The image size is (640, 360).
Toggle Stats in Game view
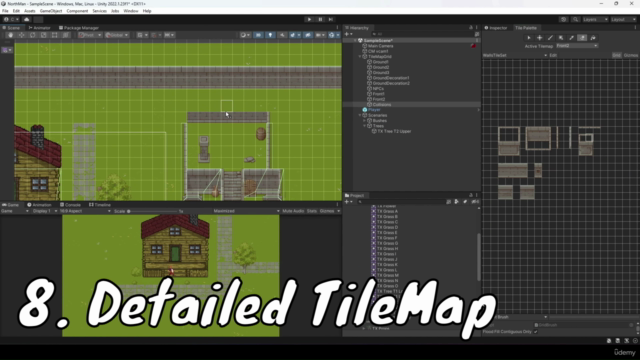click(x=312, y=211)
